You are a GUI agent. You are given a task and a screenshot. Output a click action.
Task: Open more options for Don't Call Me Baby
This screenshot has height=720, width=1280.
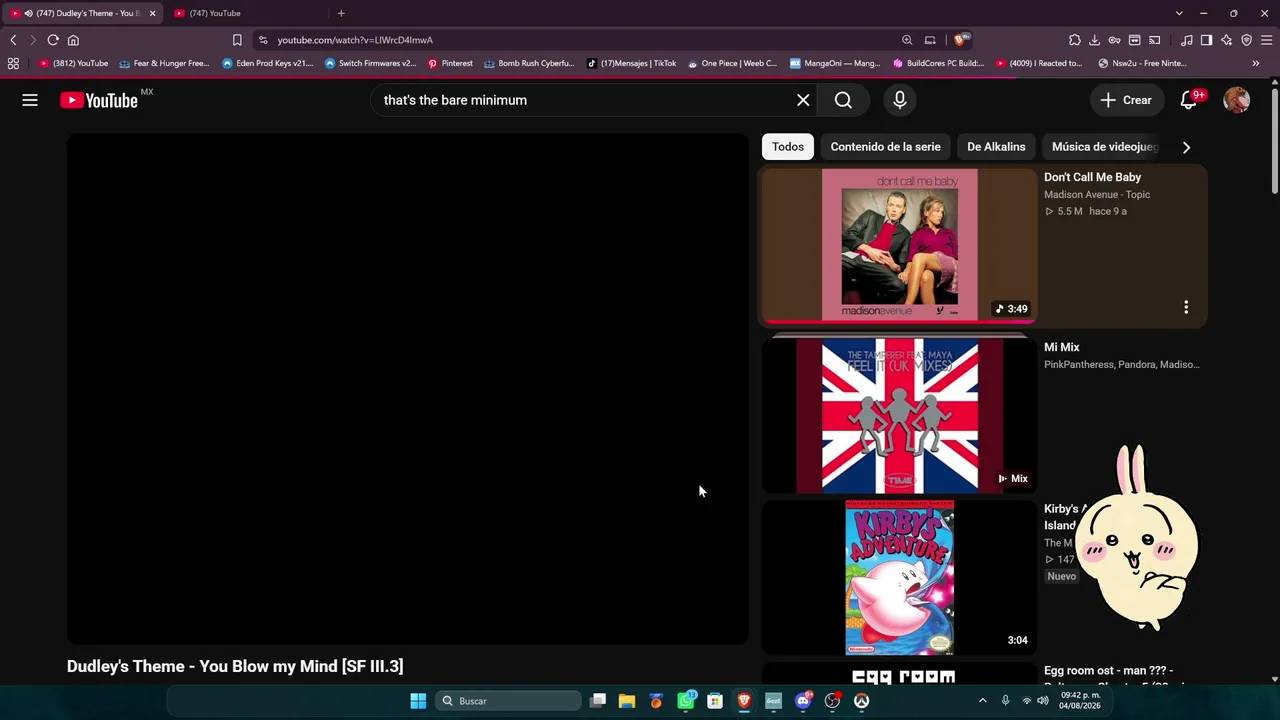(x=1186, y=307)
